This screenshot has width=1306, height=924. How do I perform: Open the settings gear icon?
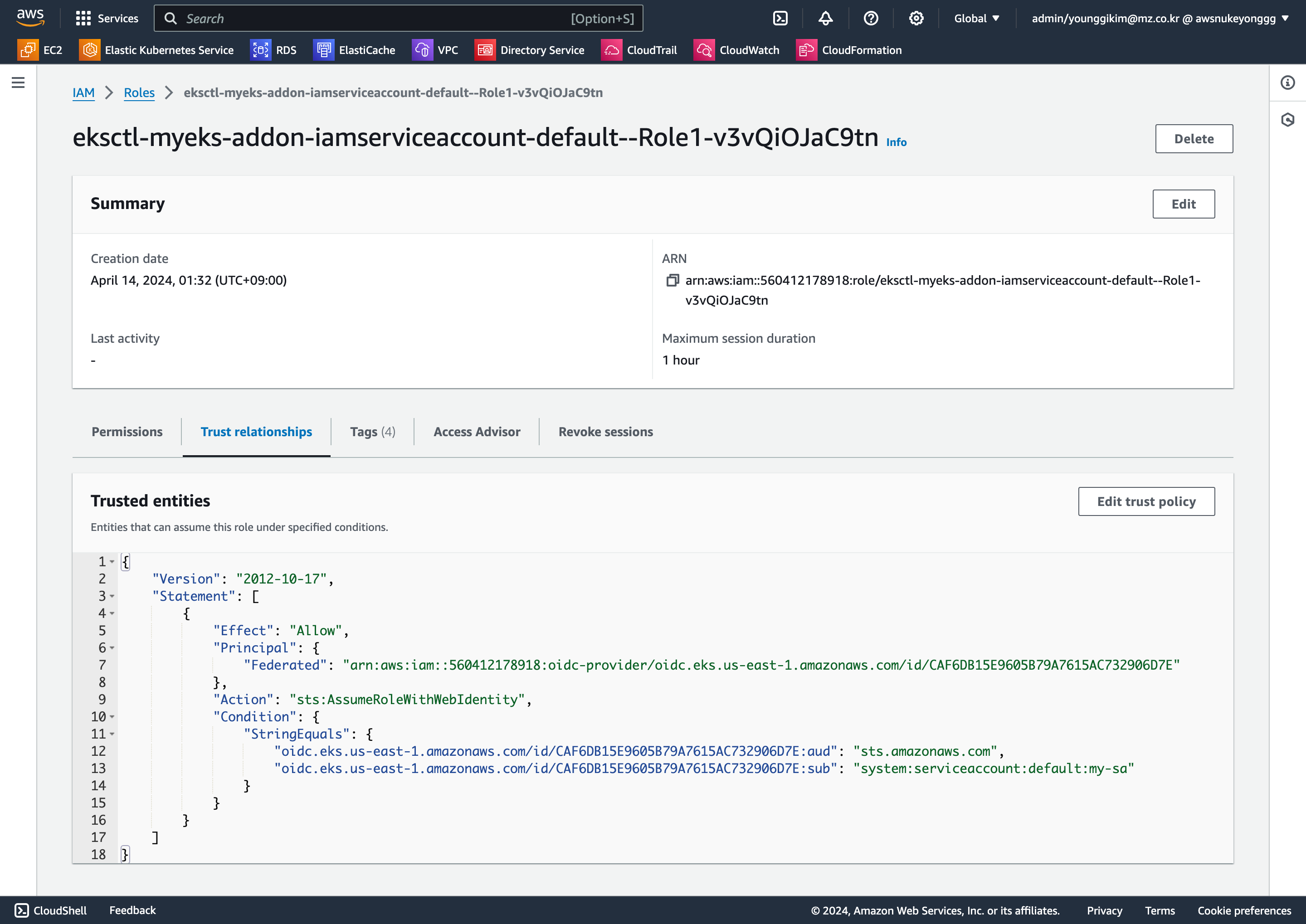(x=916, y=18)
